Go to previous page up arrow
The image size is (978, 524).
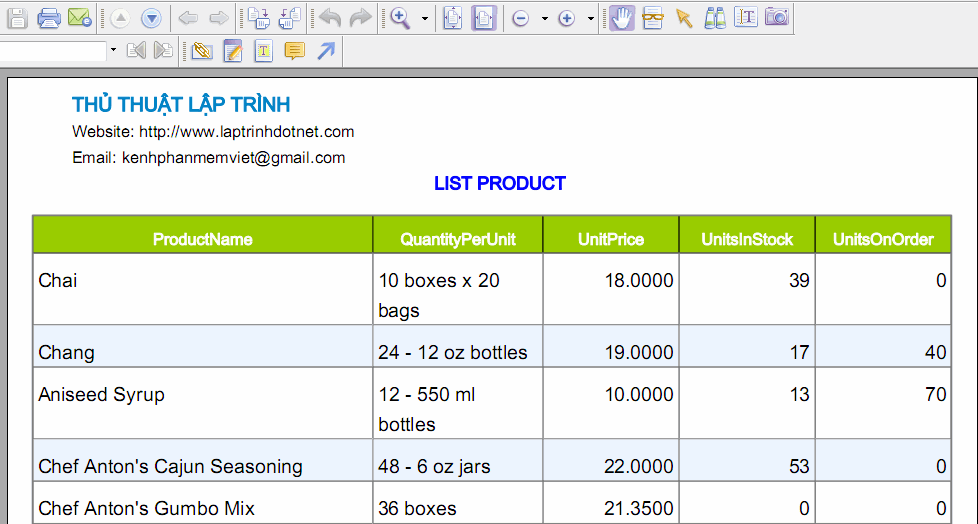coord(120,19)
